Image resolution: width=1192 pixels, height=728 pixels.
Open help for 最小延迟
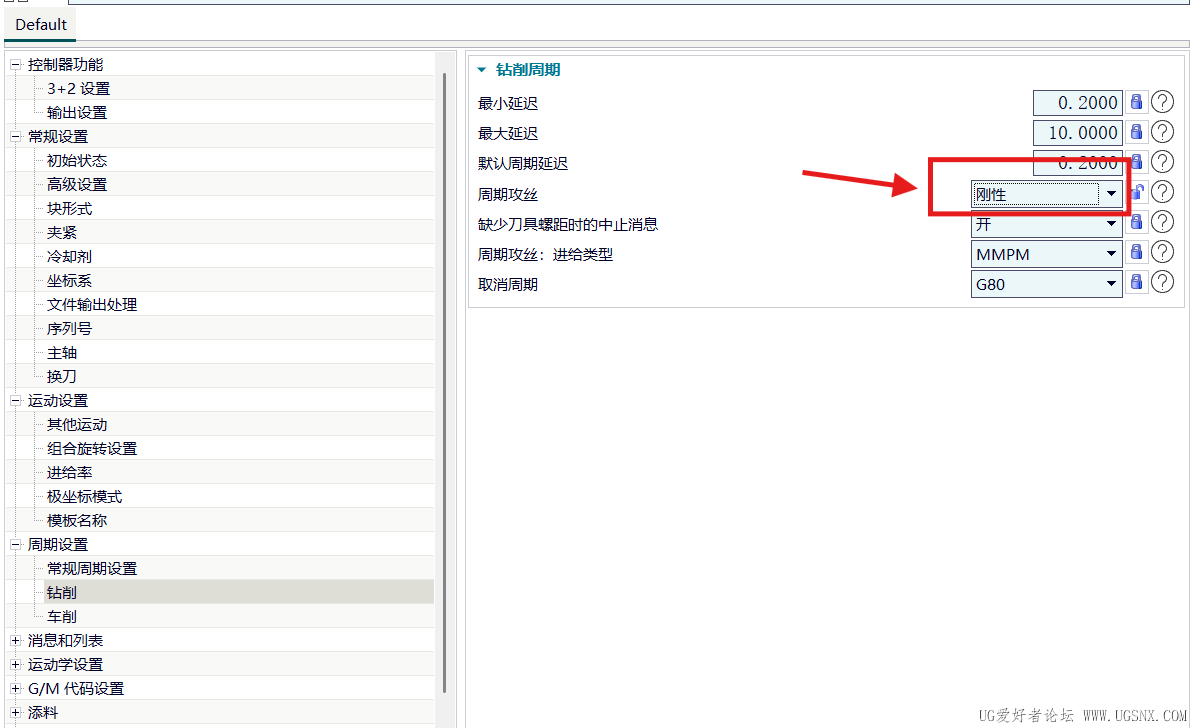1162,101
